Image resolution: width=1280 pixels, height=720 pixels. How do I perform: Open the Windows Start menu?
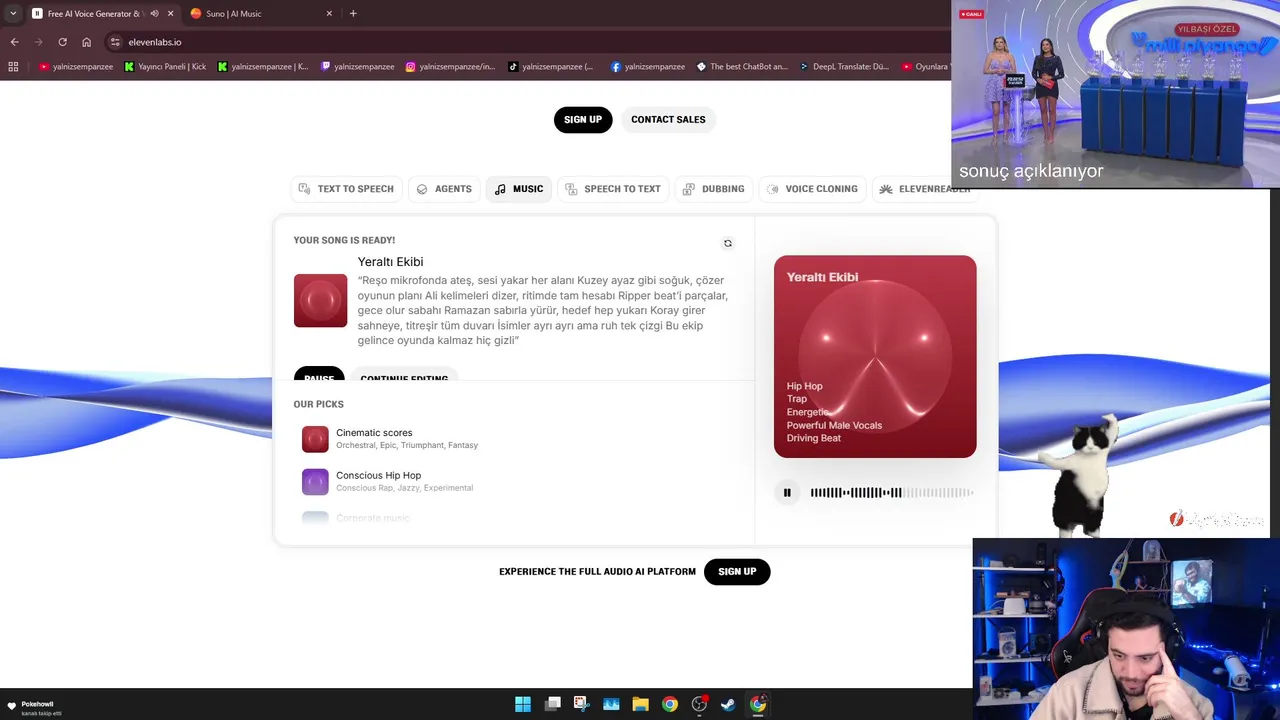point(523,704)
